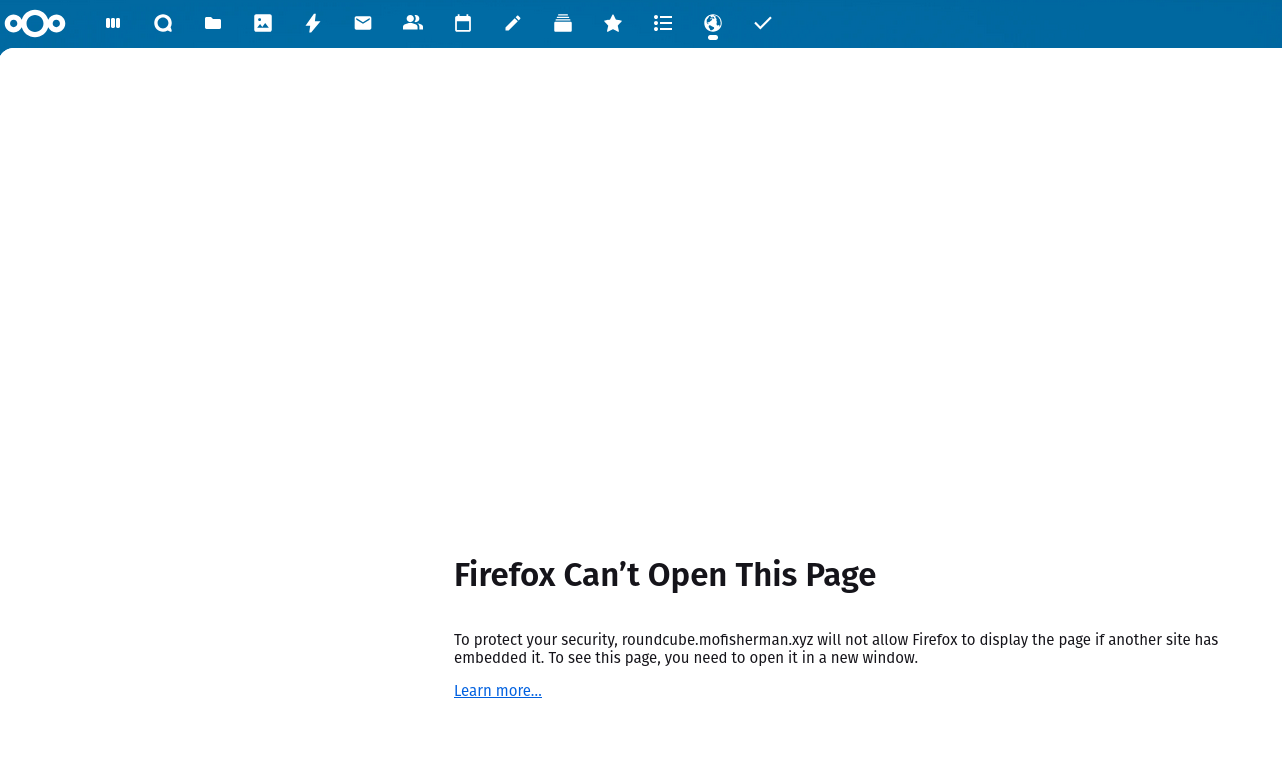Open the Activity lightning bolt app

313,23
